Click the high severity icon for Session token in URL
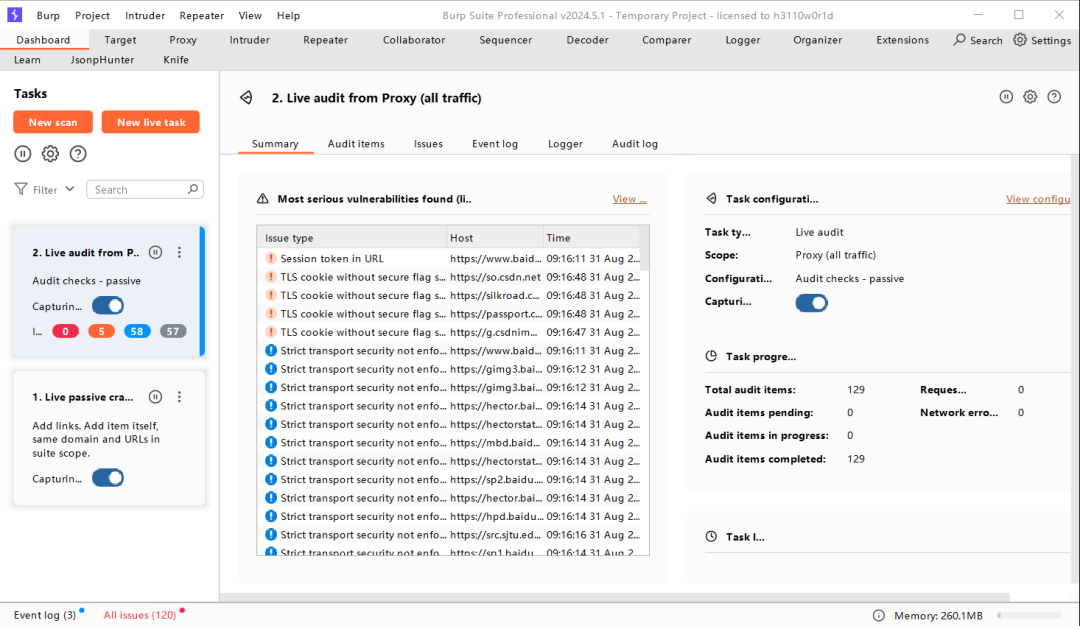This screenshot has height=626, width=1080. [271, 258]
